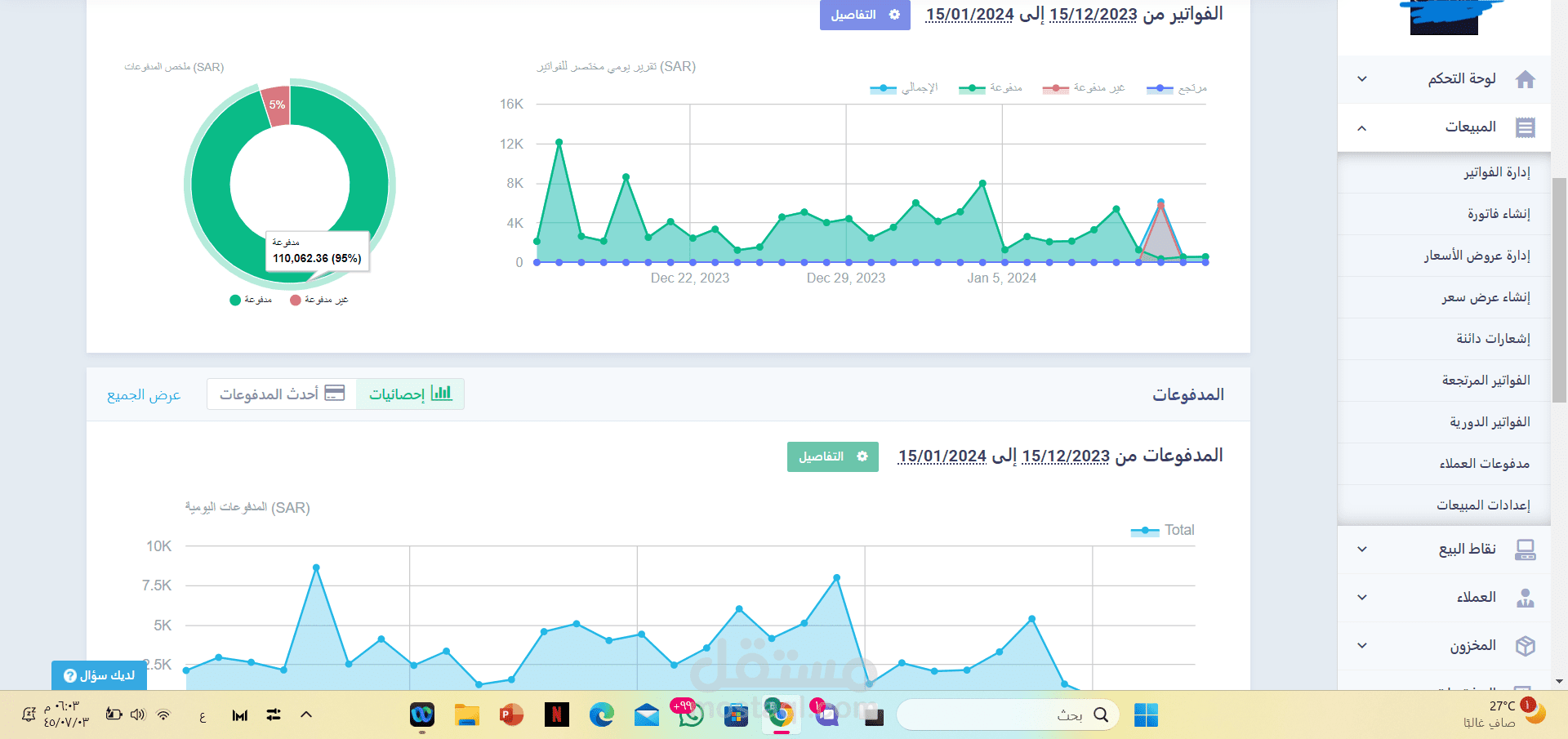
Task: Click the question mark icon in help button
Action: [70, 676]
